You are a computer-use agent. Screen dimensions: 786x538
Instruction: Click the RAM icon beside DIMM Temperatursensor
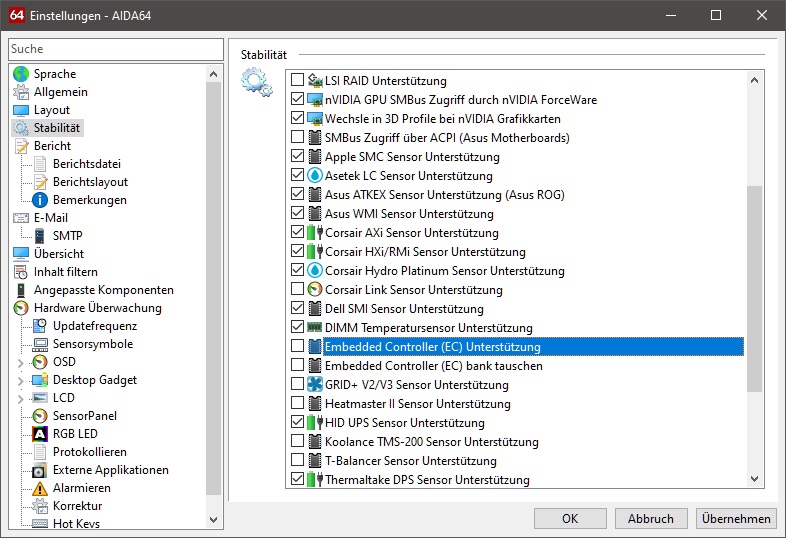point(315,327)
